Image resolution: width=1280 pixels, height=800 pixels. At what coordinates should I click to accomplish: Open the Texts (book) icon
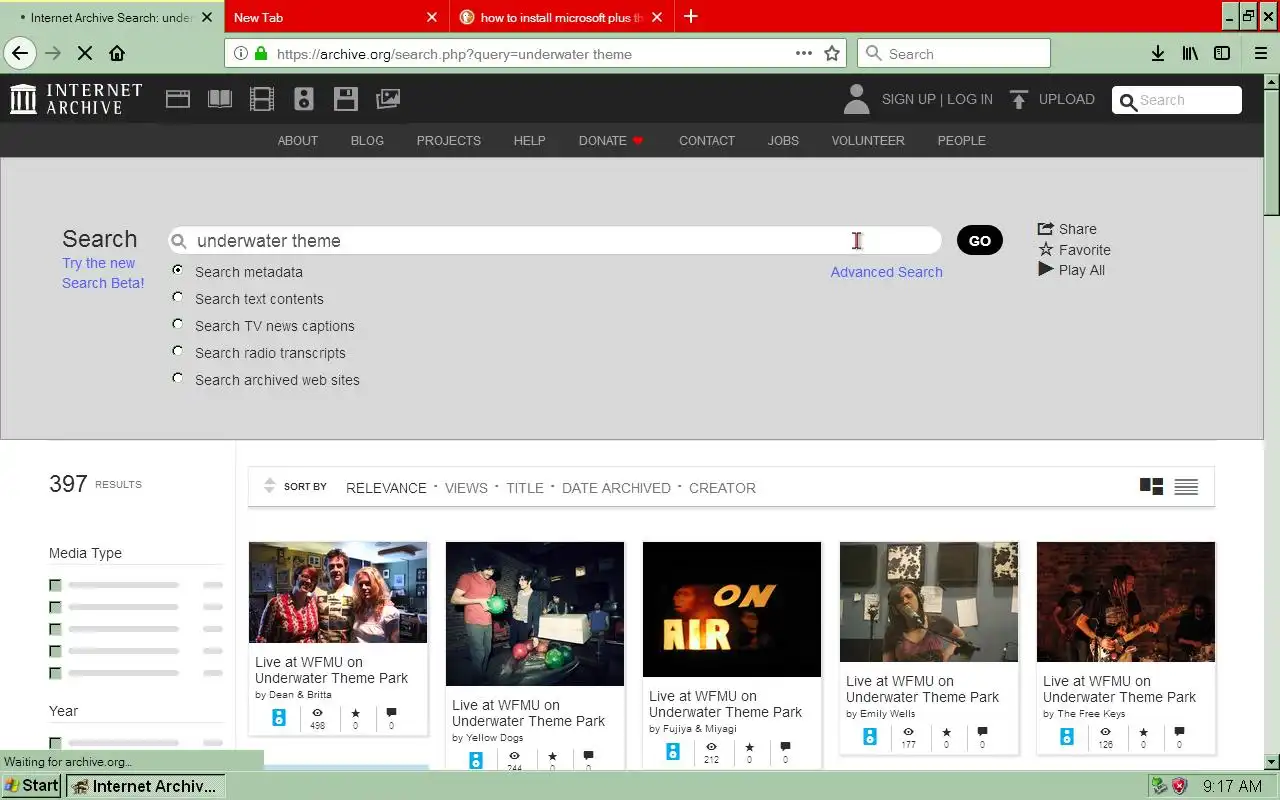(220, 99)
